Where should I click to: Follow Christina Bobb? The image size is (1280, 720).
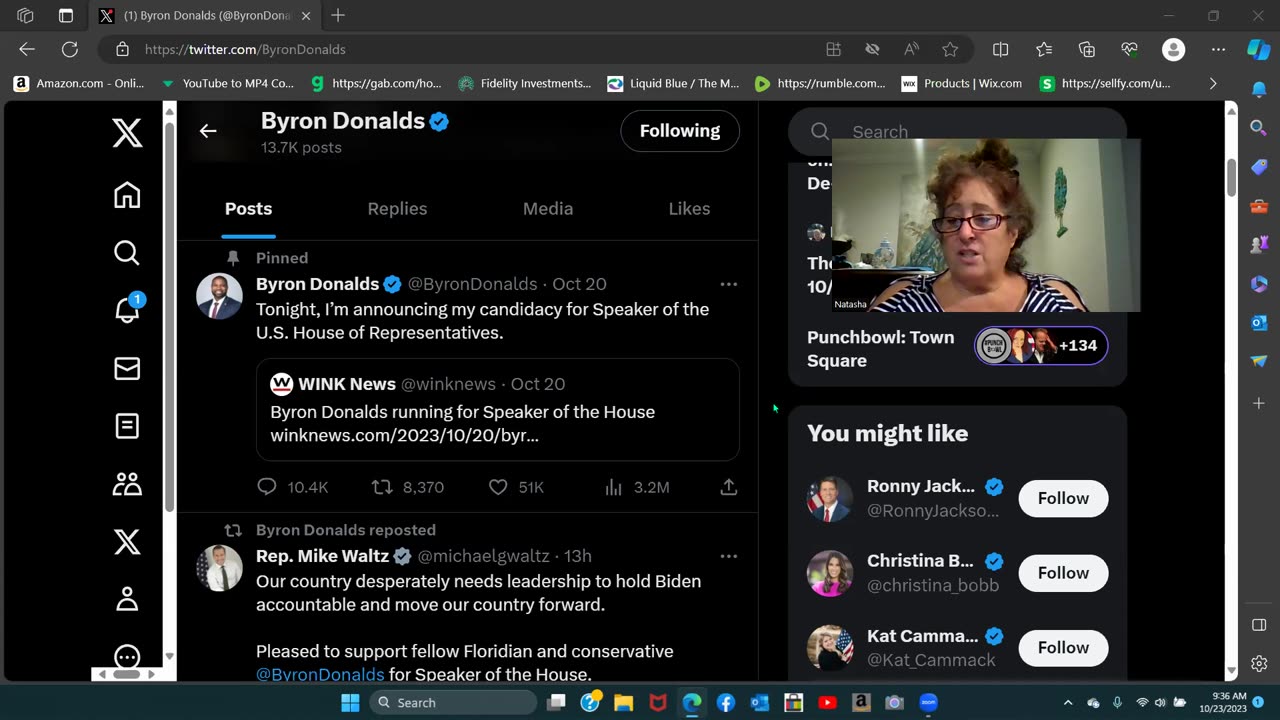click(x=1063, y=573)
